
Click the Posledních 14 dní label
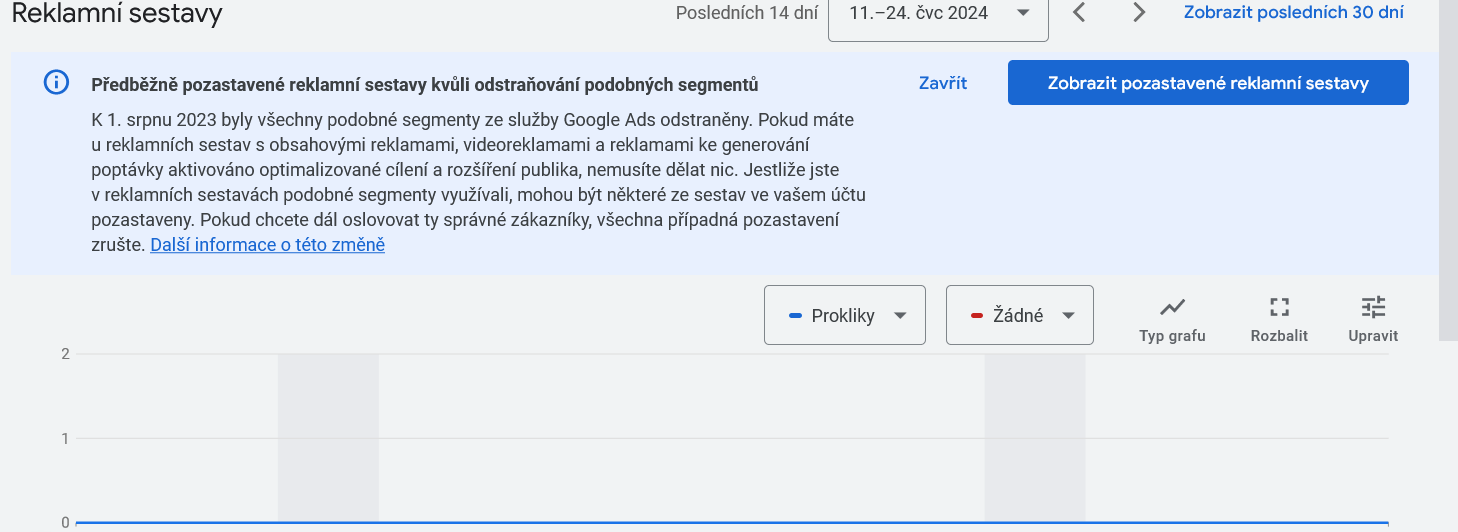[x=746, y=13]
